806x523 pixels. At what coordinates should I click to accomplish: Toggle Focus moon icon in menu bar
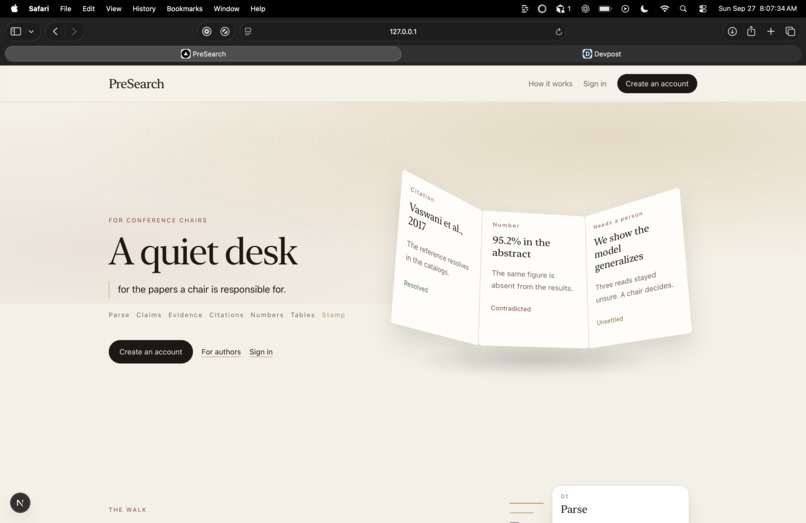[644, 8]
